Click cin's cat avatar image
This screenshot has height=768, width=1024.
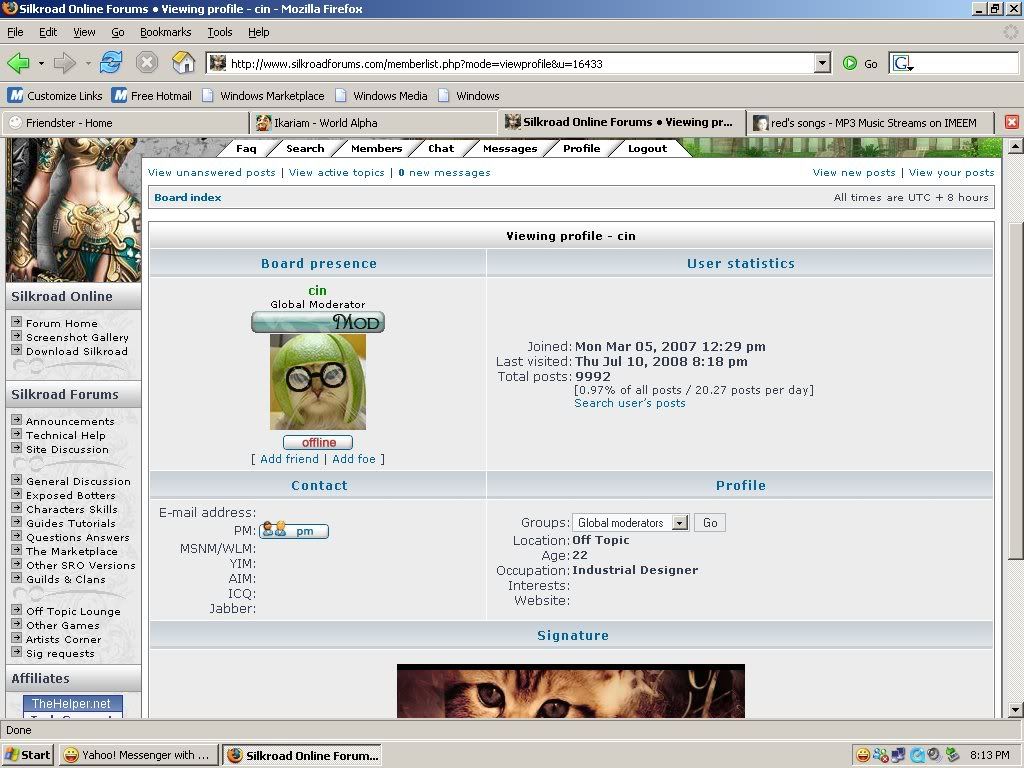(x=317, y=381)
